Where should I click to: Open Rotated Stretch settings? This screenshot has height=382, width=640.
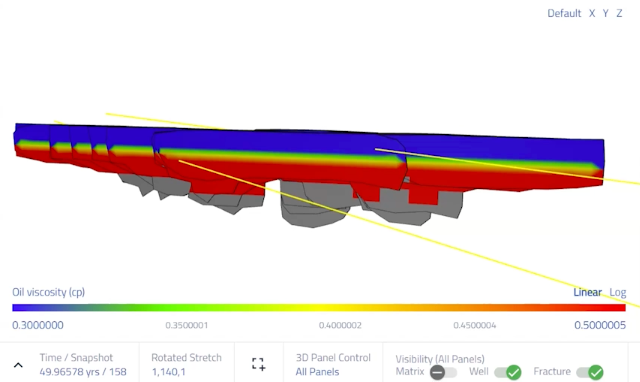click(186, 364)
